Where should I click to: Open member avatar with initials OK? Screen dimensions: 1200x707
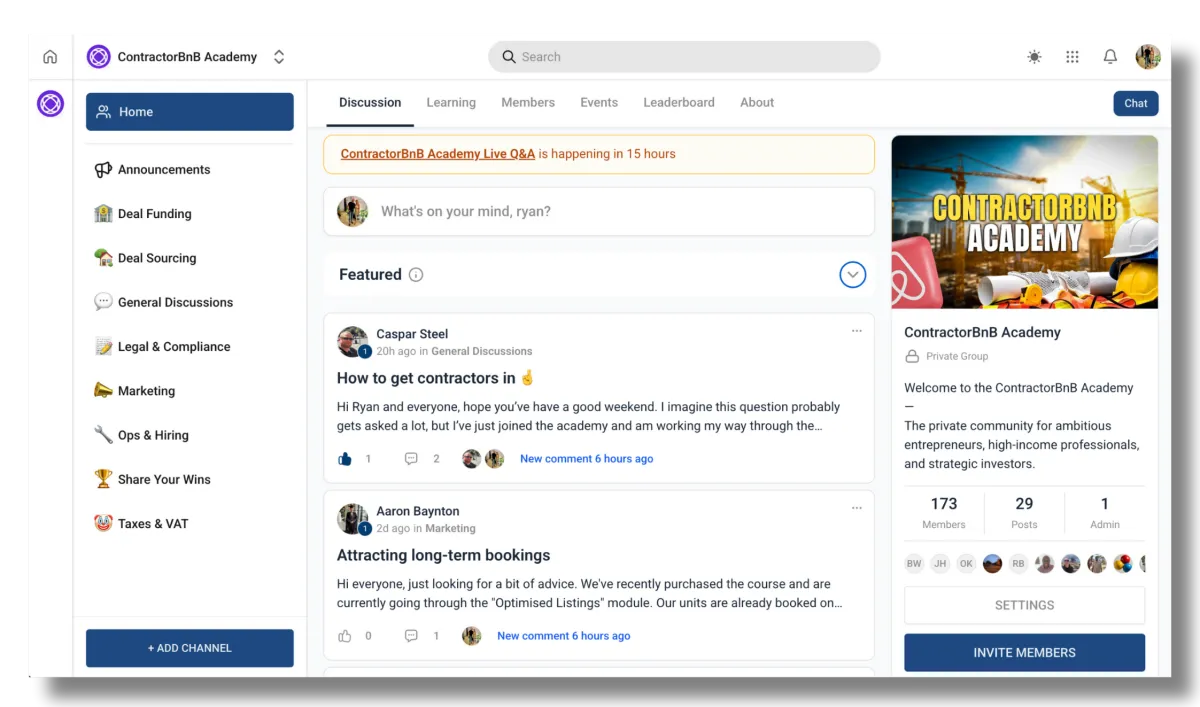click(966, 563)
